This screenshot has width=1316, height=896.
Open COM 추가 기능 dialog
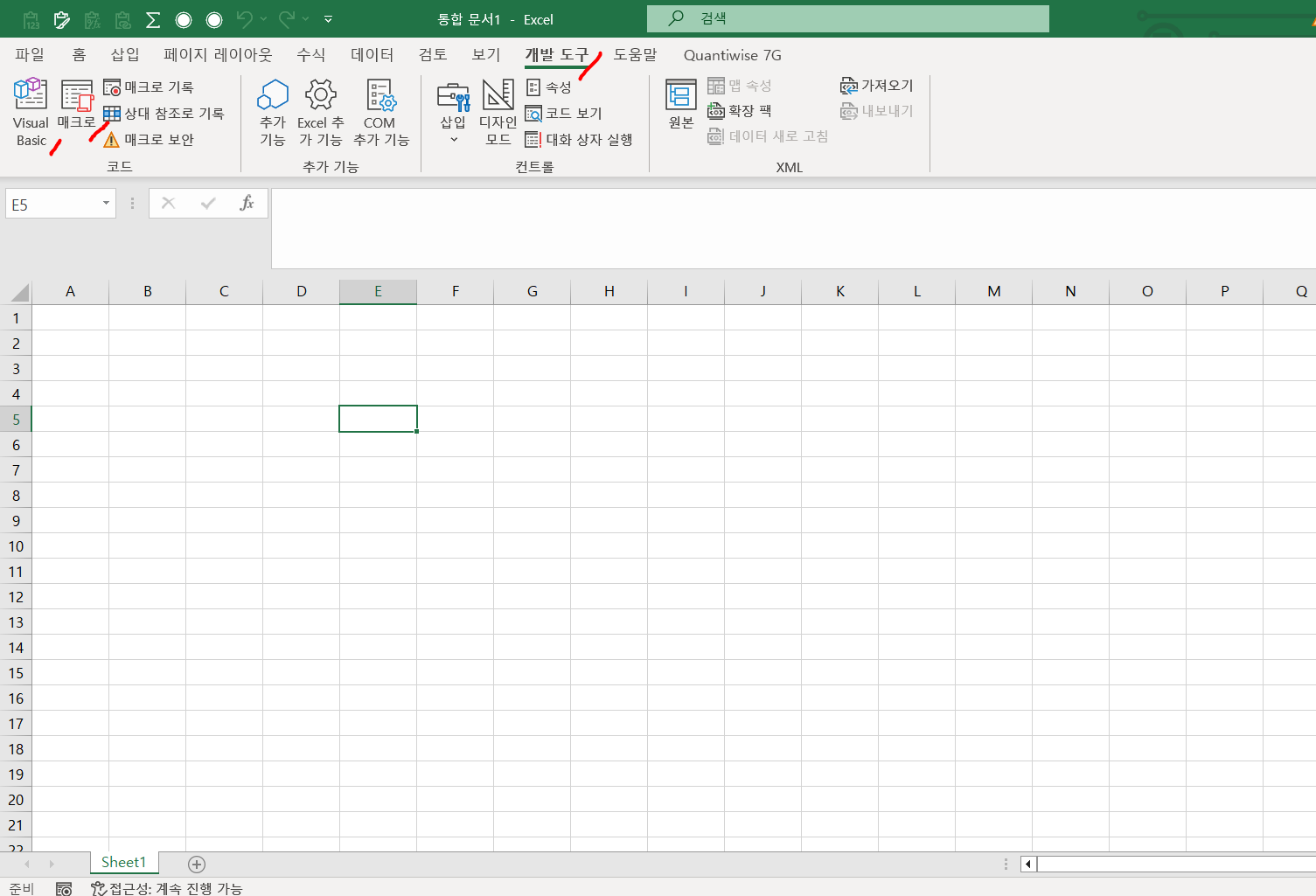pos(380,112)
